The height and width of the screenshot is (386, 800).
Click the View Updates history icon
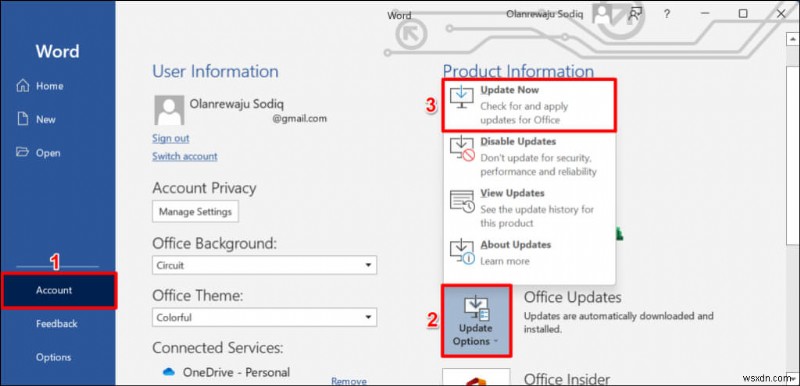point(462,201)
